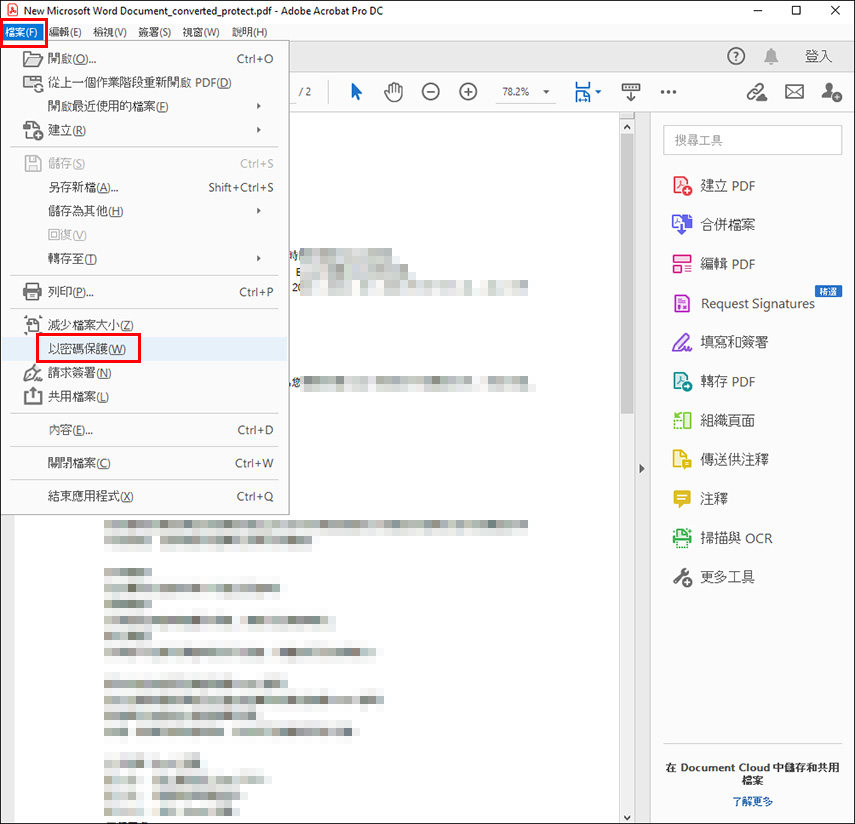
Task: Open the 組織頁面 tool
Action: (x=714, y=420)
